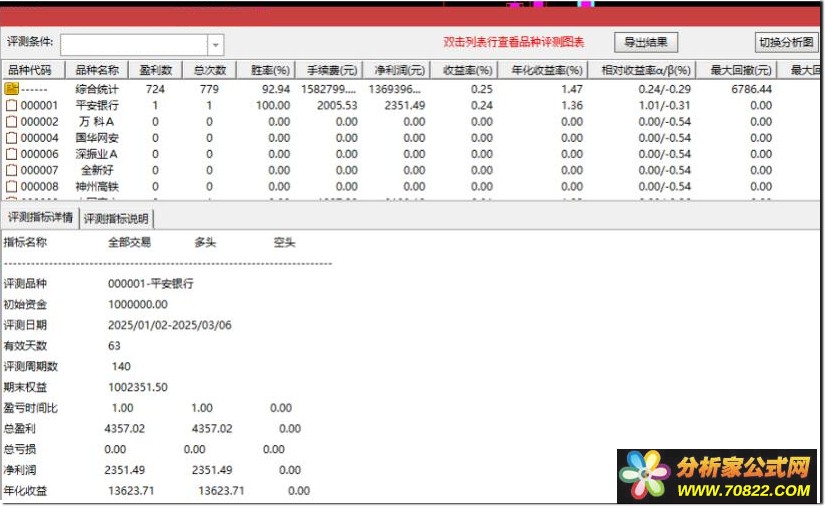Sort by the 盈利数 column header
Screen dimensions: 827x507
(x=156, y=70)
